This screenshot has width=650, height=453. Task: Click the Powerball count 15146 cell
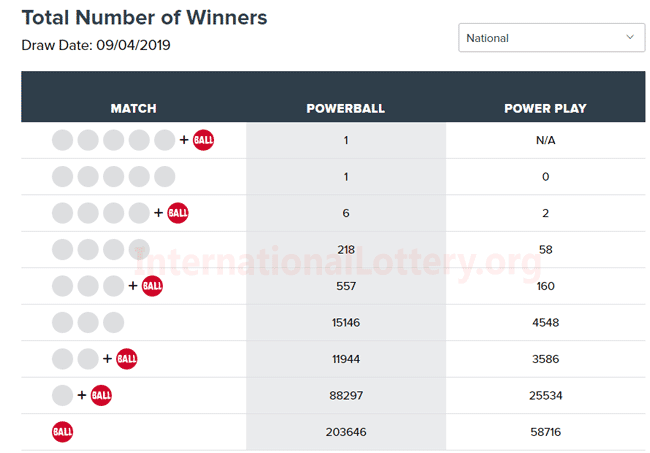tap(345, 323)
